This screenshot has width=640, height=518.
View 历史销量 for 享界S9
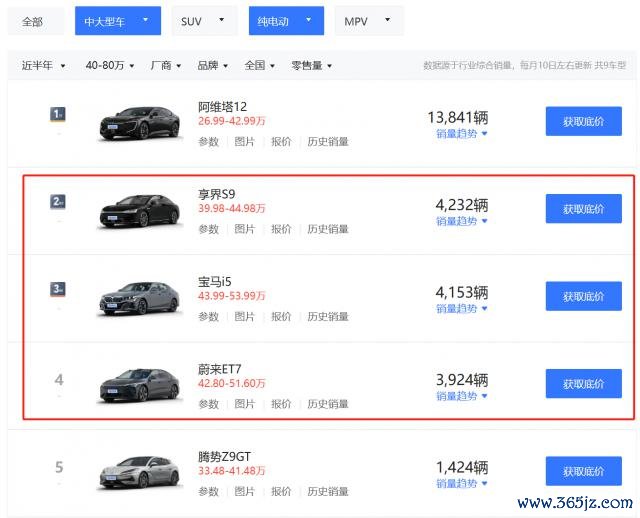coord(328,229)
